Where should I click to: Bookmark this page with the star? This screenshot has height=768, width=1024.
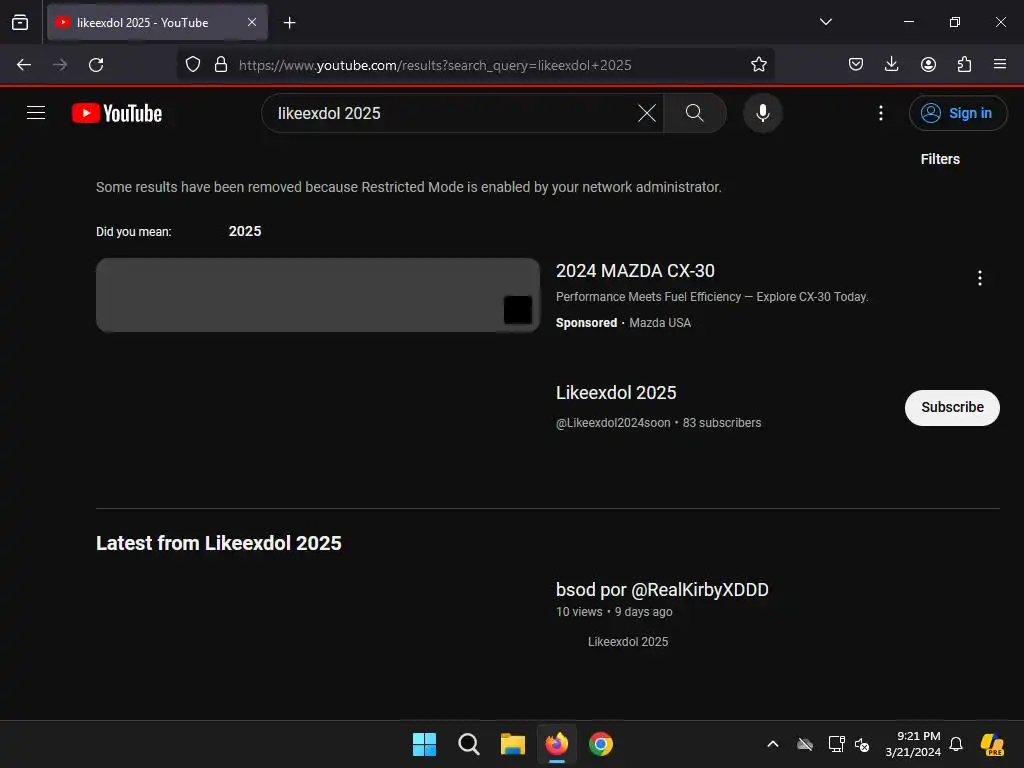point(758,65)
